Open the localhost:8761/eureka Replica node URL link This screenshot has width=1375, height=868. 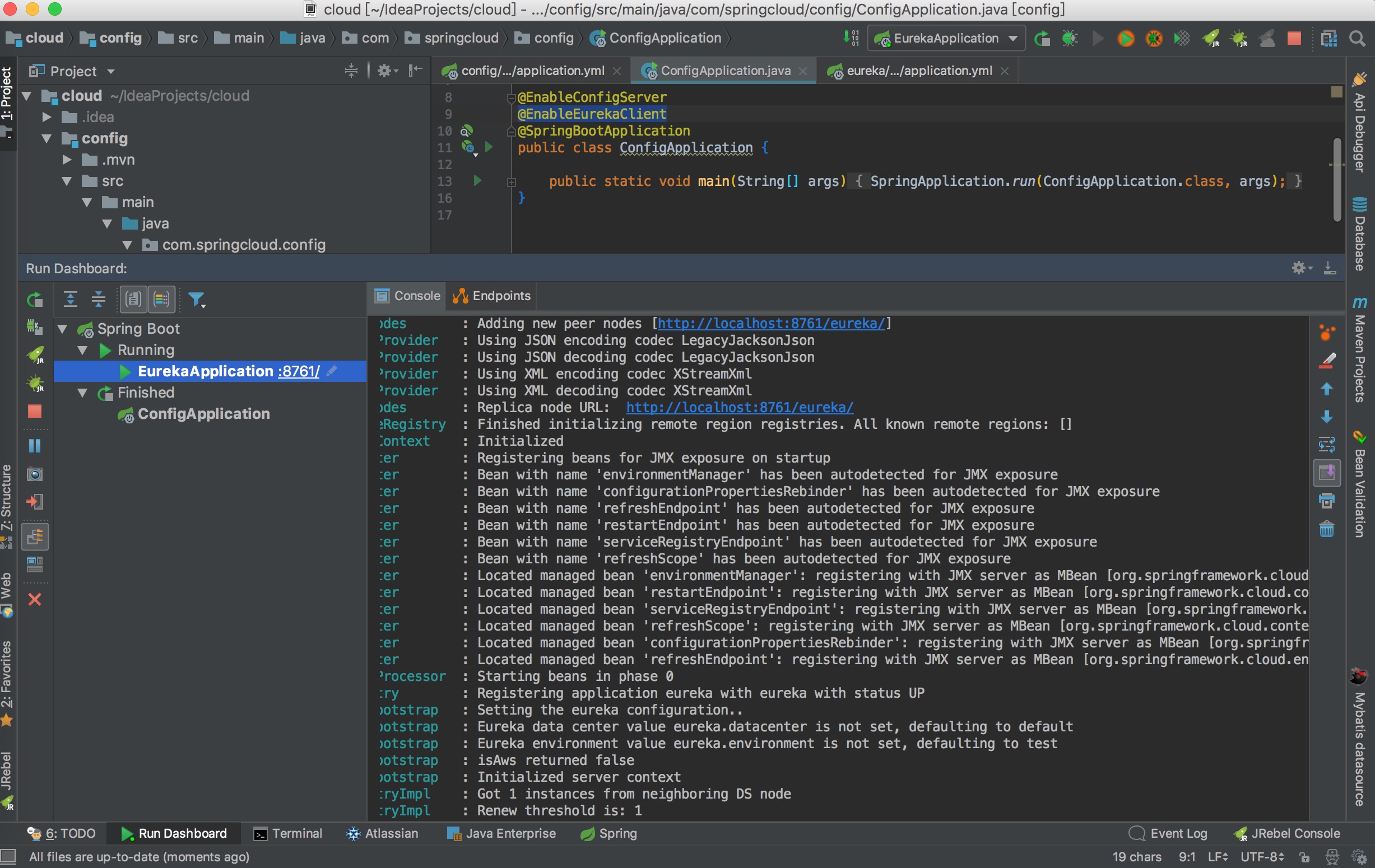pyautogui.click(x=740, y=408)
